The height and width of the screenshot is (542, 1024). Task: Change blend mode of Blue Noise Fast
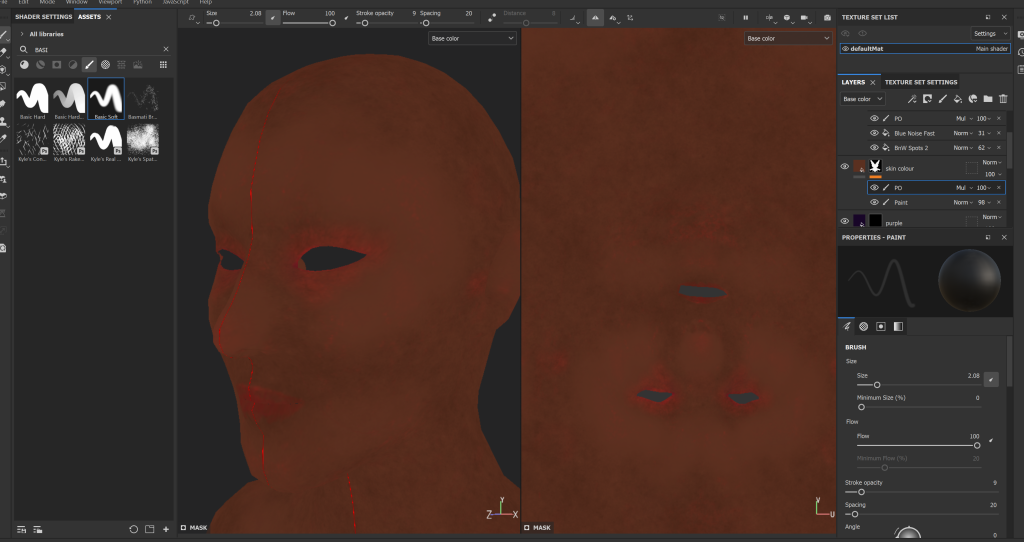point(963,133)
